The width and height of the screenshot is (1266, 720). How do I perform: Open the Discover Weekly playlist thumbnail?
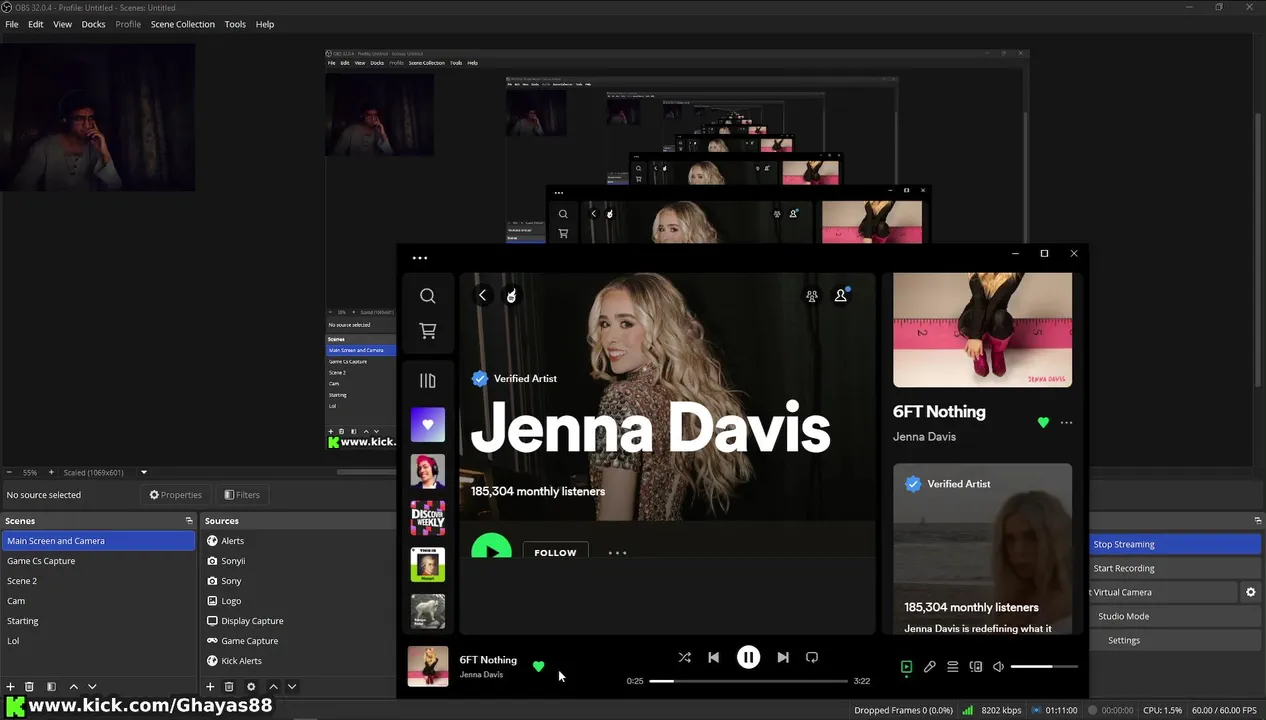coord(427,518)
